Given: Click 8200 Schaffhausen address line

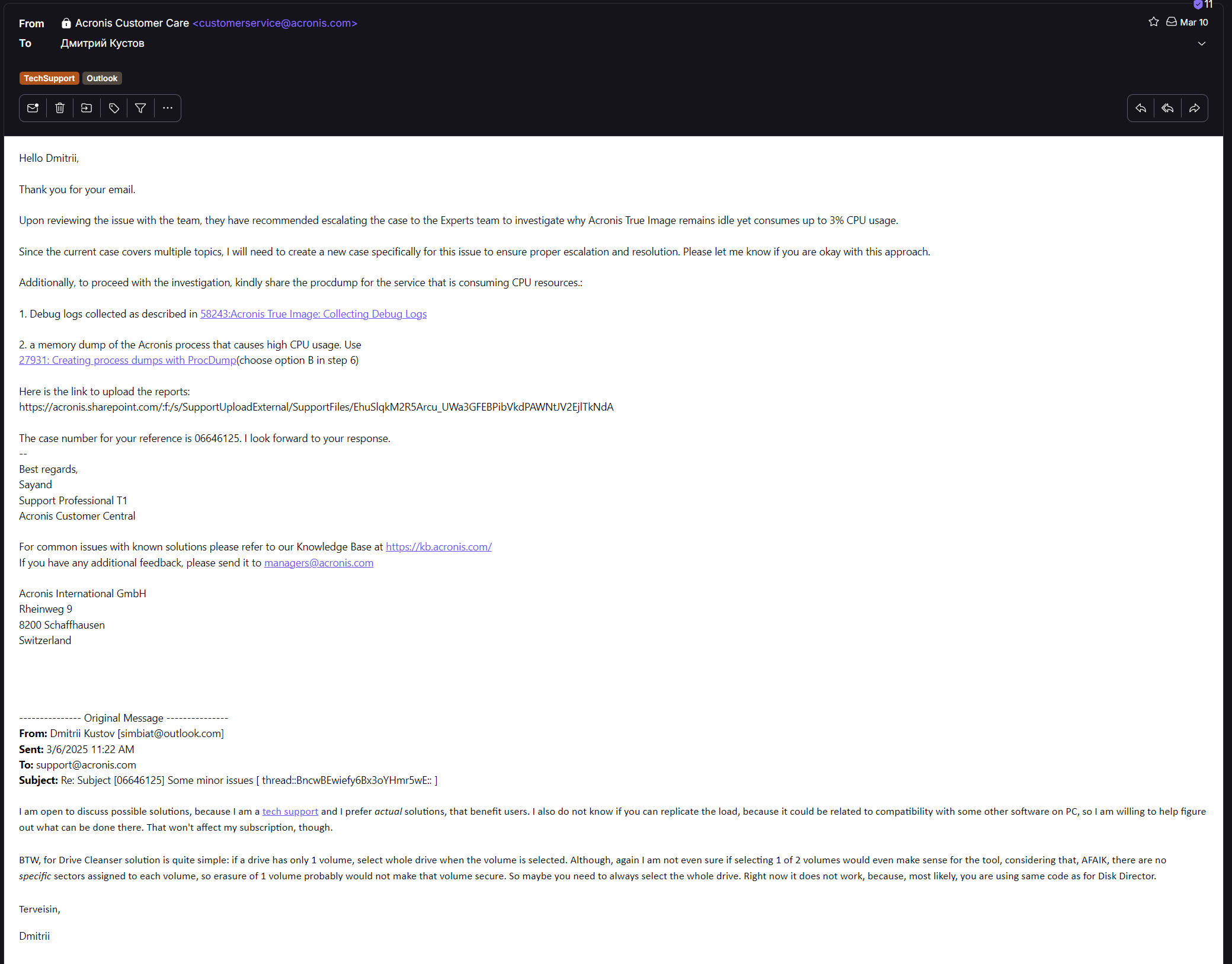Looking at the screenshot, I should pyautogui.click(x=62, y=625).
